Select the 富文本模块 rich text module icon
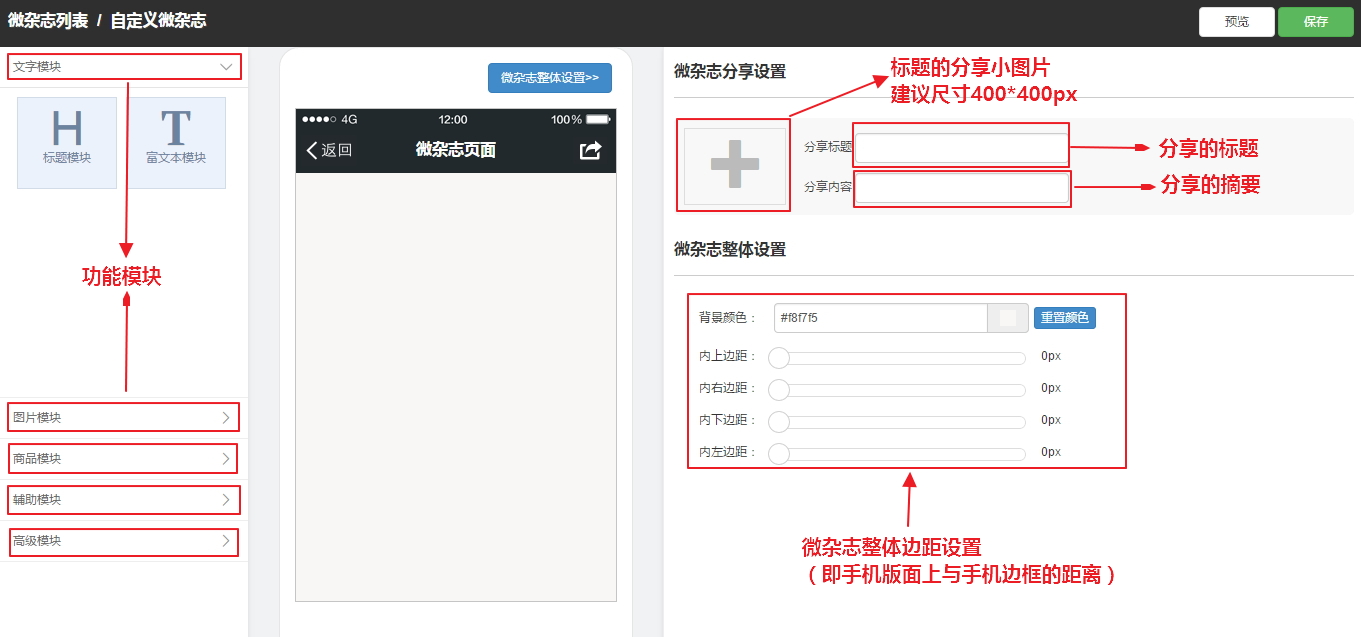Viewport: 1361px width, 637px height. point(176,142)
